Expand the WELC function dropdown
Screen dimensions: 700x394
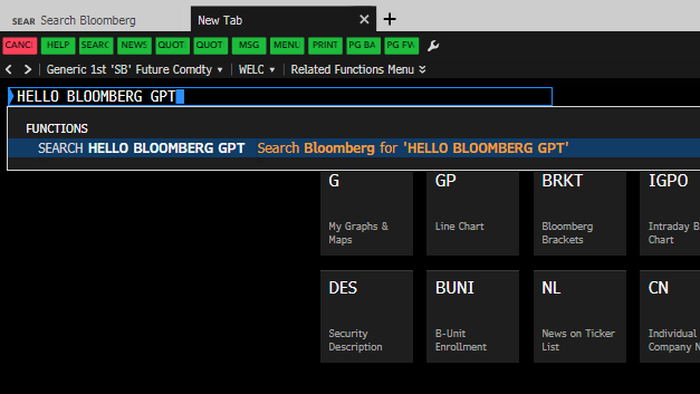click(x=257, y=70)
